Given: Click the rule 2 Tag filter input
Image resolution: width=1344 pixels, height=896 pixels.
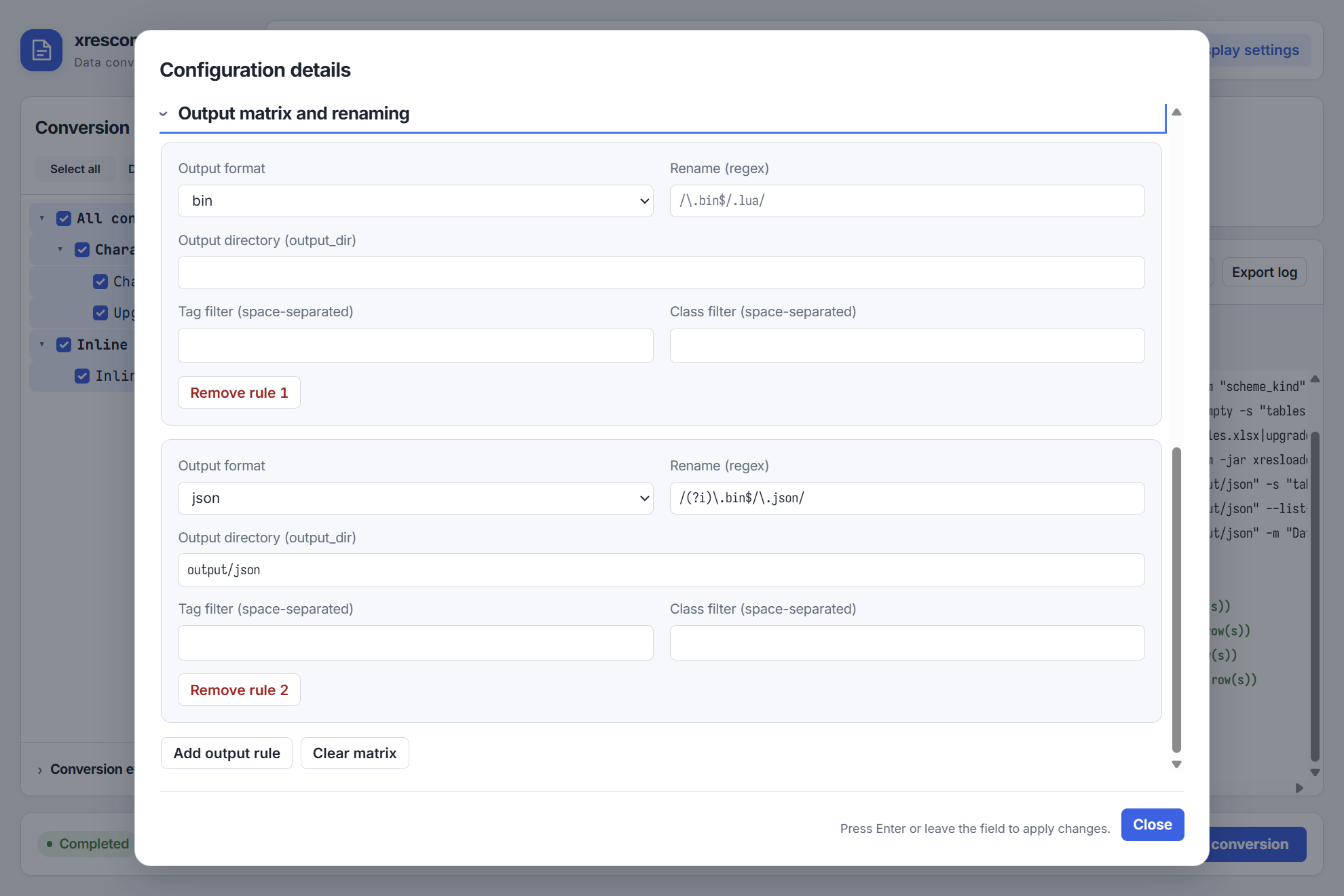Looking at the screenshot, I should click(x=415, y=643).
